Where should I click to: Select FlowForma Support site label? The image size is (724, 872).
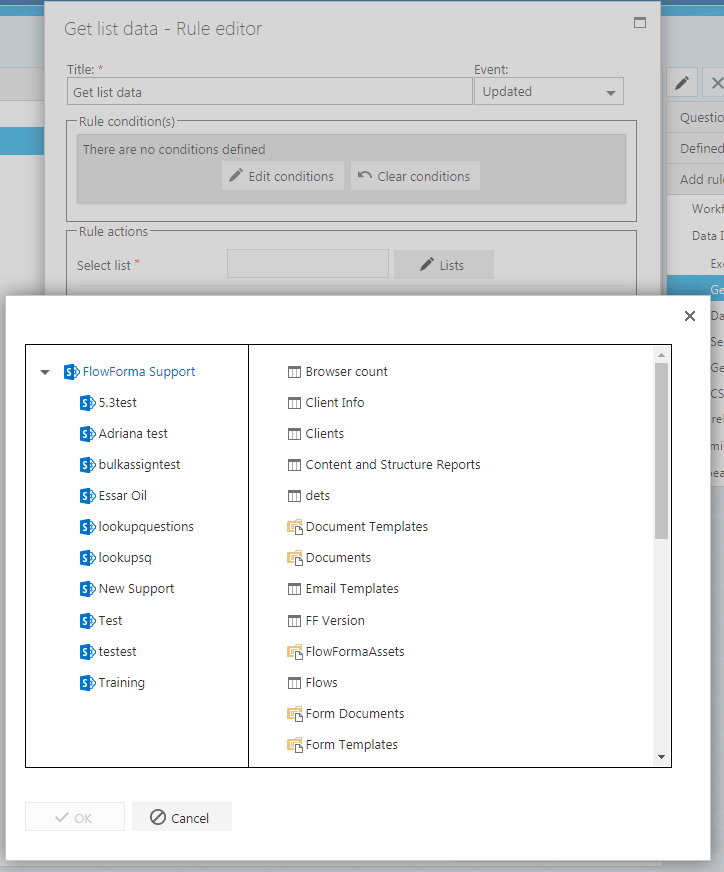(139, 371)
